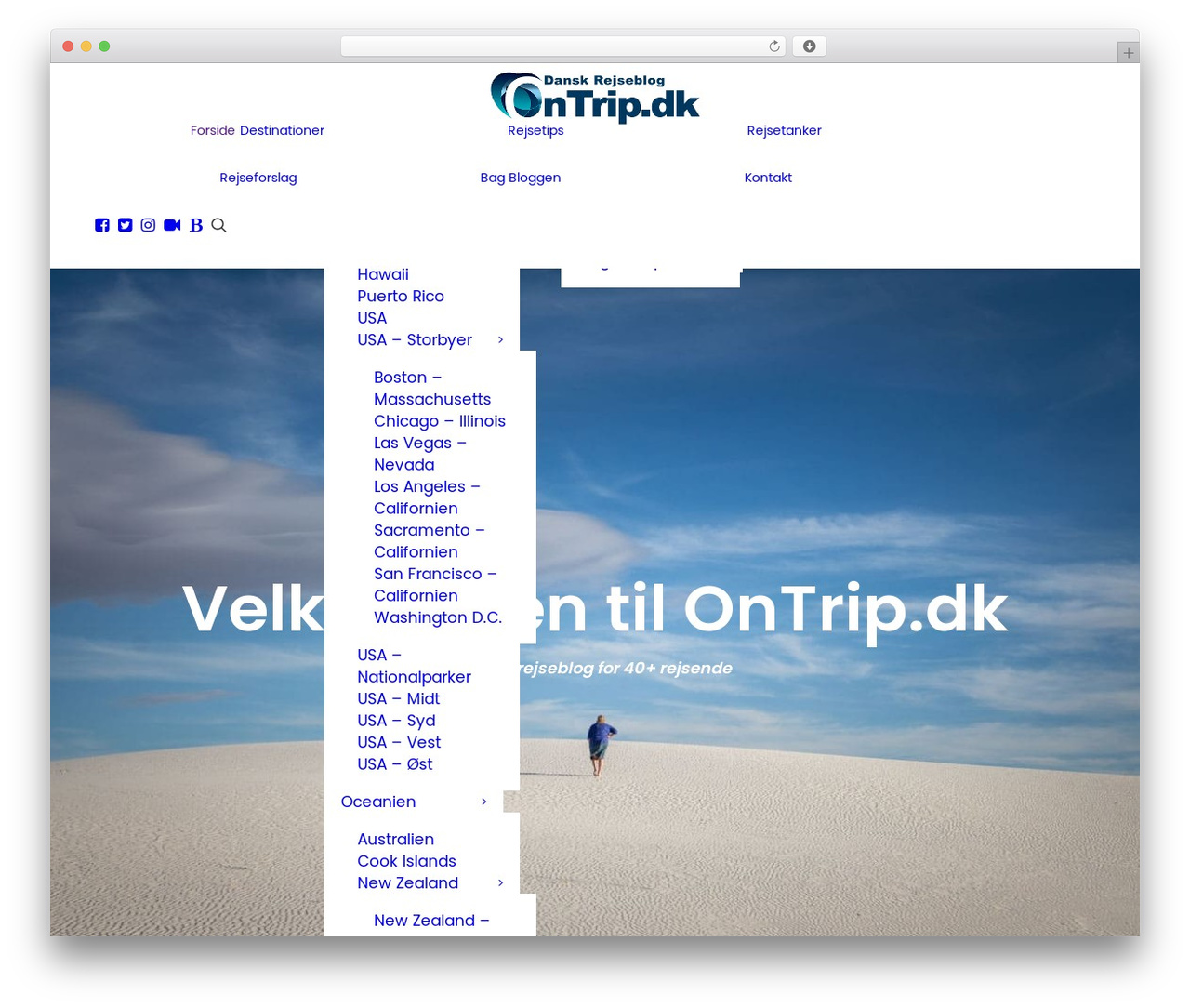The image size is (1190, 1008).
Task: Go to Forside in the navigation
Action: click(213, 130)
